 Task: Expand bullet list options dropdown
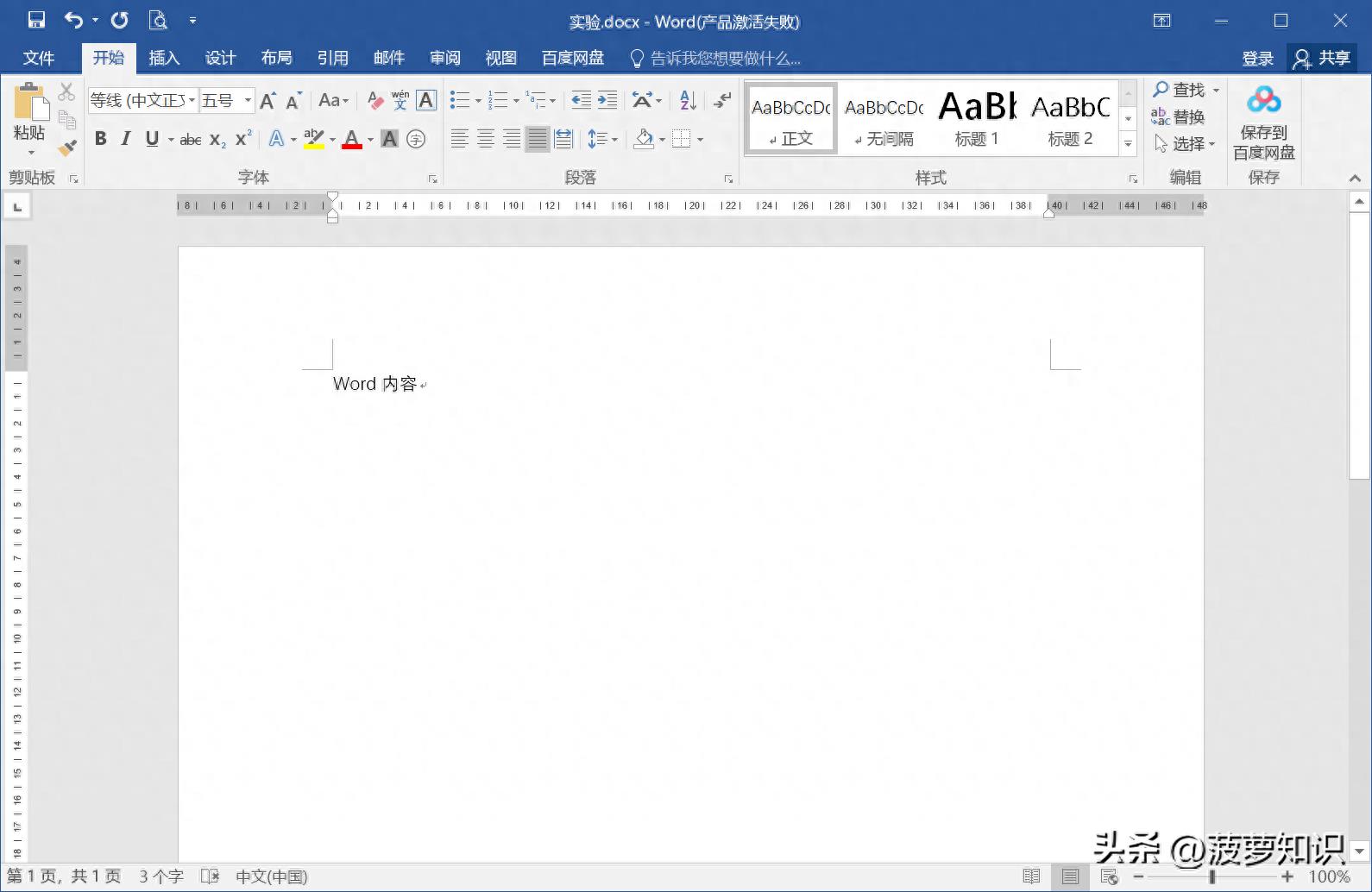[x=479, y=101]
